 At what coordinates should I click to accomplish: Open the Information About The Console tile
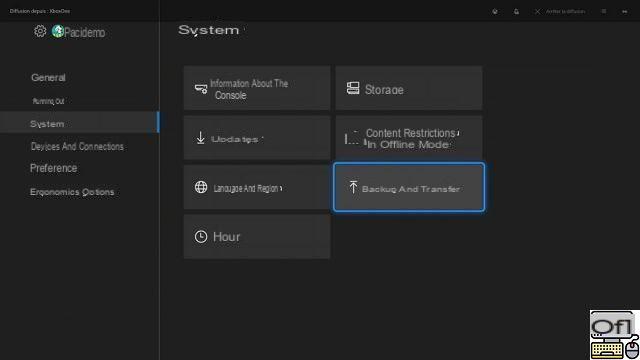pos(257,88)
